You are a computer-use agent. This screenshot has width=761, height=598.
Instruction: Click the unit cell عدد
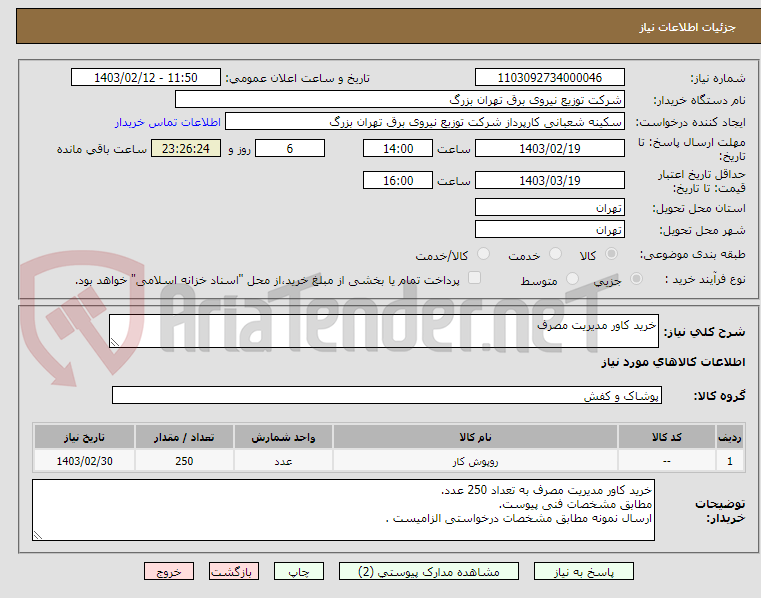coord(283,461)
